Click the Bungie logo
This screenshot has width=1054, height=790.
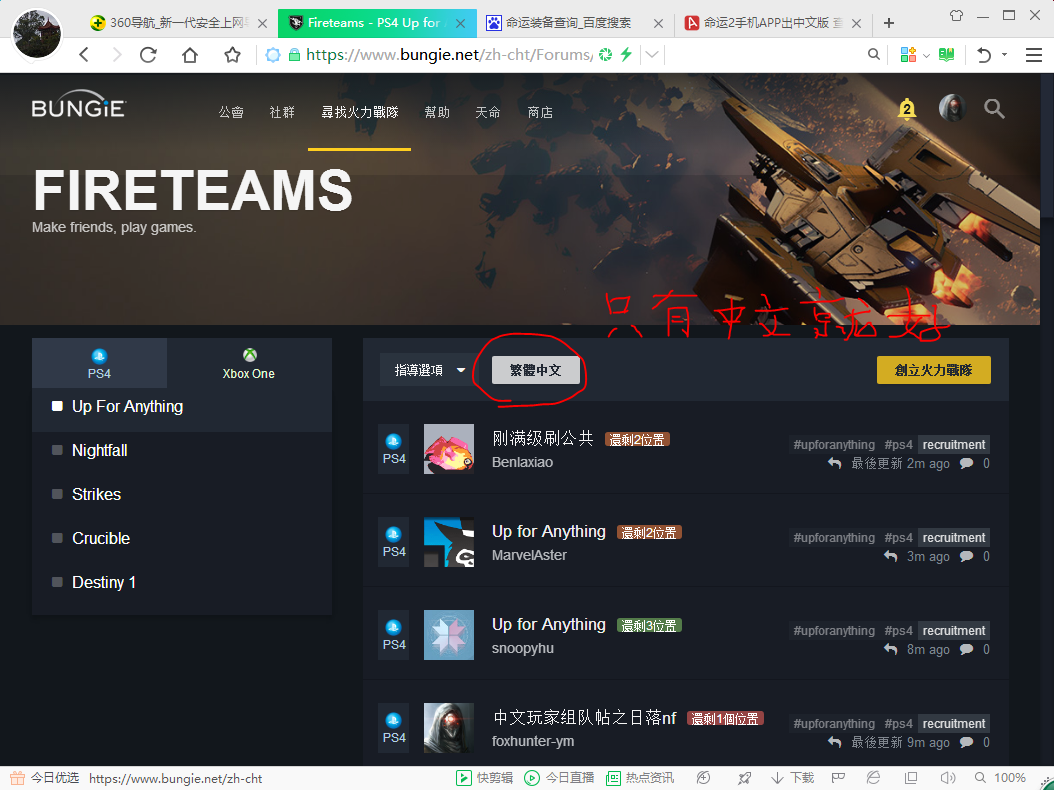[79, 105]
